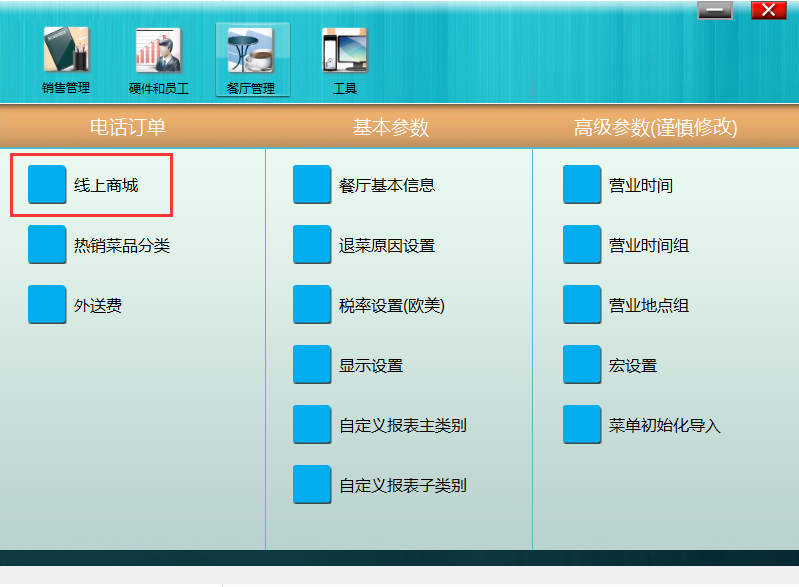Image resolution: width=799 pixels, height=587 pixels.
Task: Click the 基本参数 column header
Action: (x=391, y=127)
